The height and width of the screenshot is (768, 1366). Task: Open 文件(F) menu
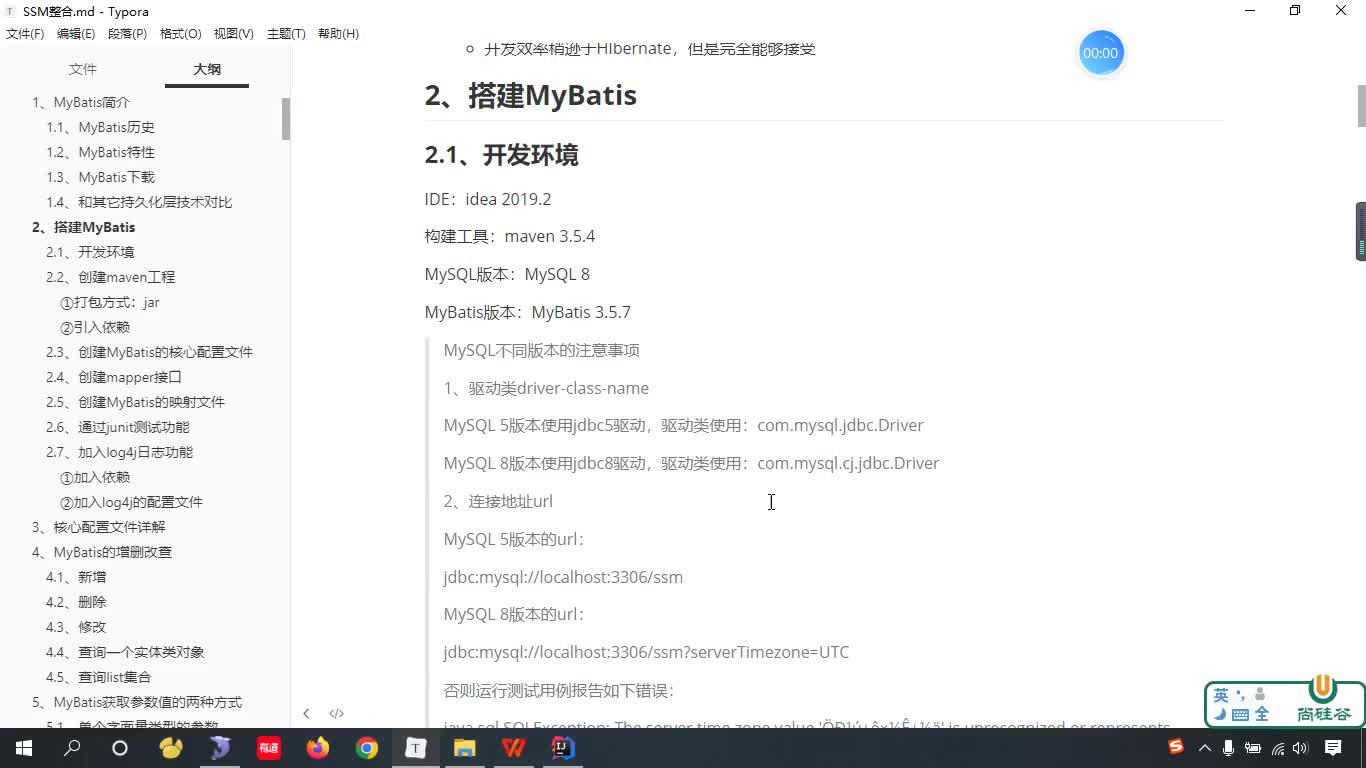(x=25, y=34)
